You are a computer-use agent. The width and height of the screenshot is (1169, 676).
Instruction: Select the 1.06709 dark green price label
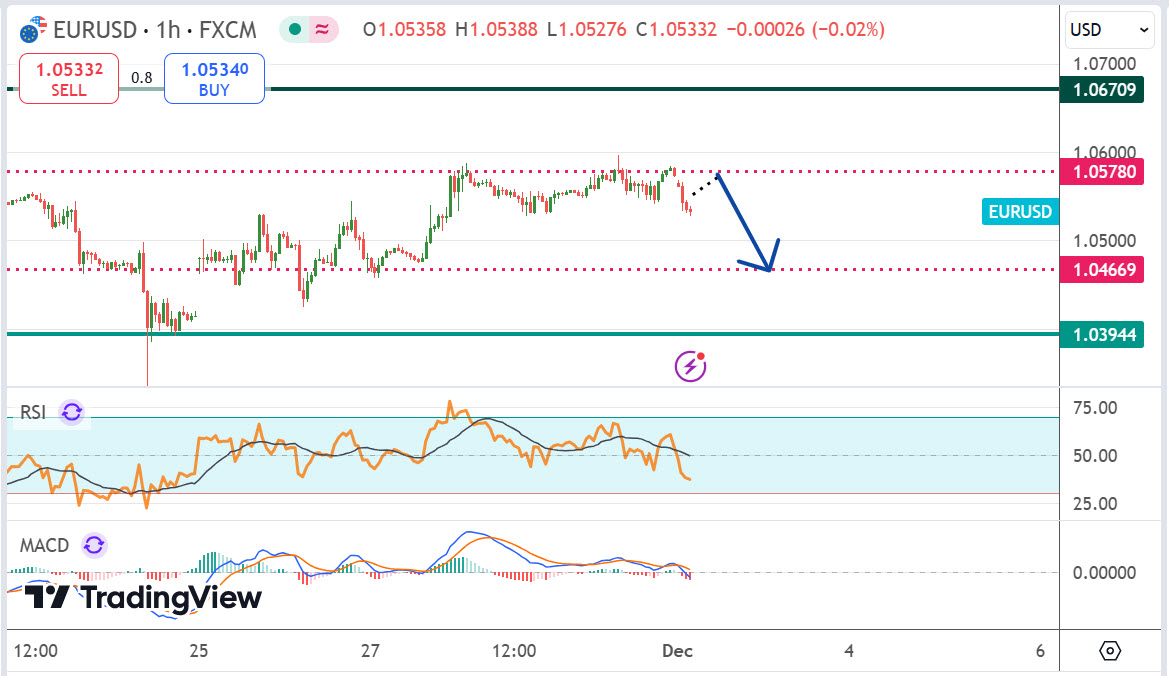click(1103, 90)
